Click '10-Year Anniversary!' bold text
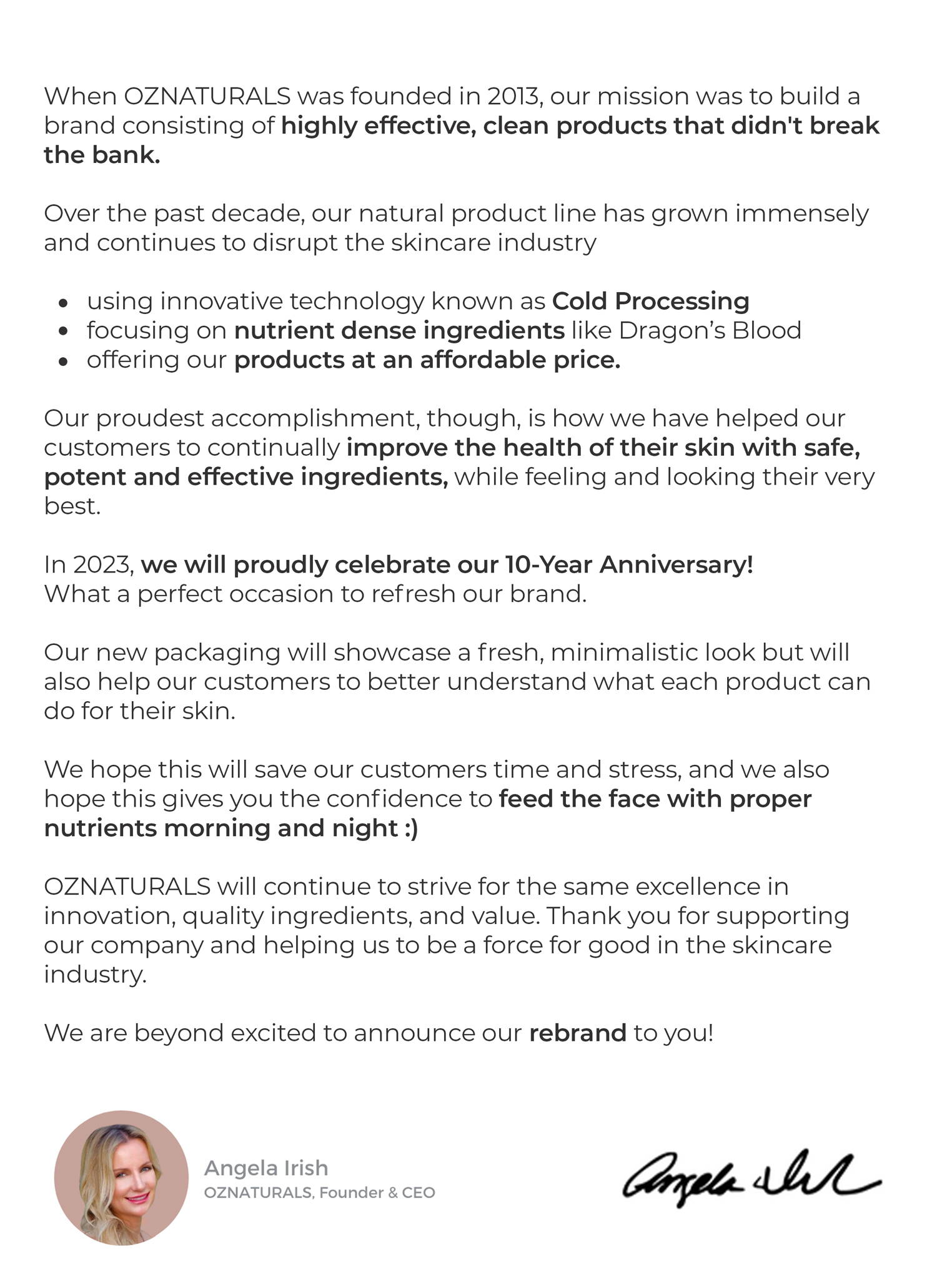The width and height of the screenshot is (937, 1288). [x=629, y=564]
